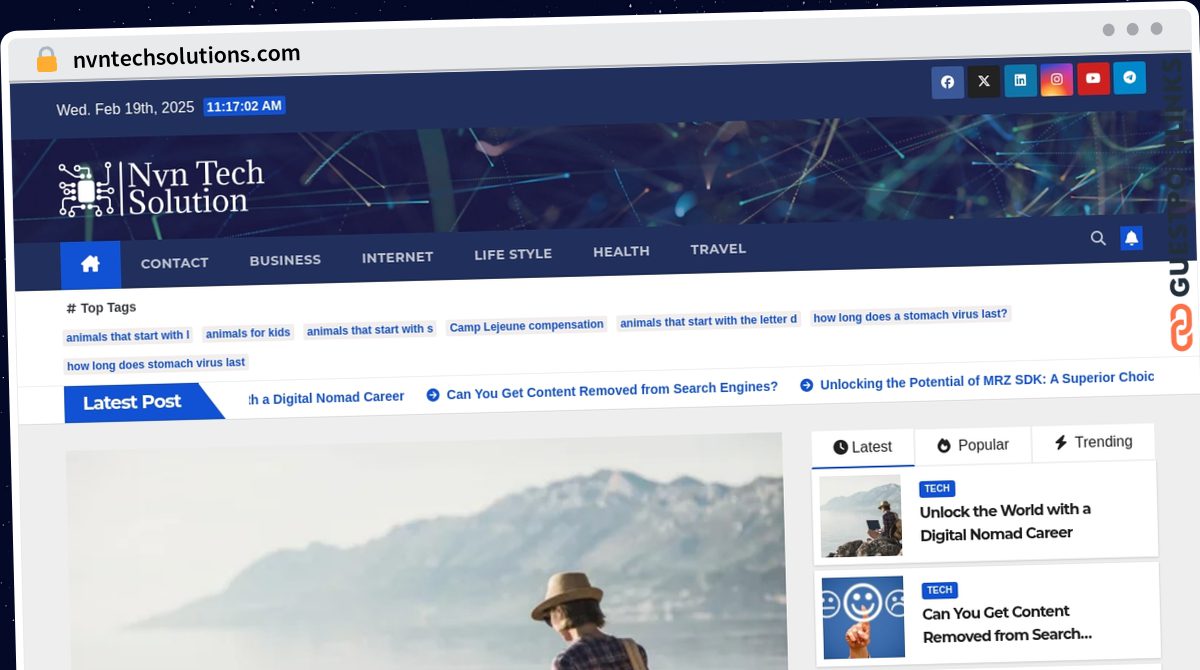
Task: Open the Facebook social icon
Action: [x=947, y=82]
